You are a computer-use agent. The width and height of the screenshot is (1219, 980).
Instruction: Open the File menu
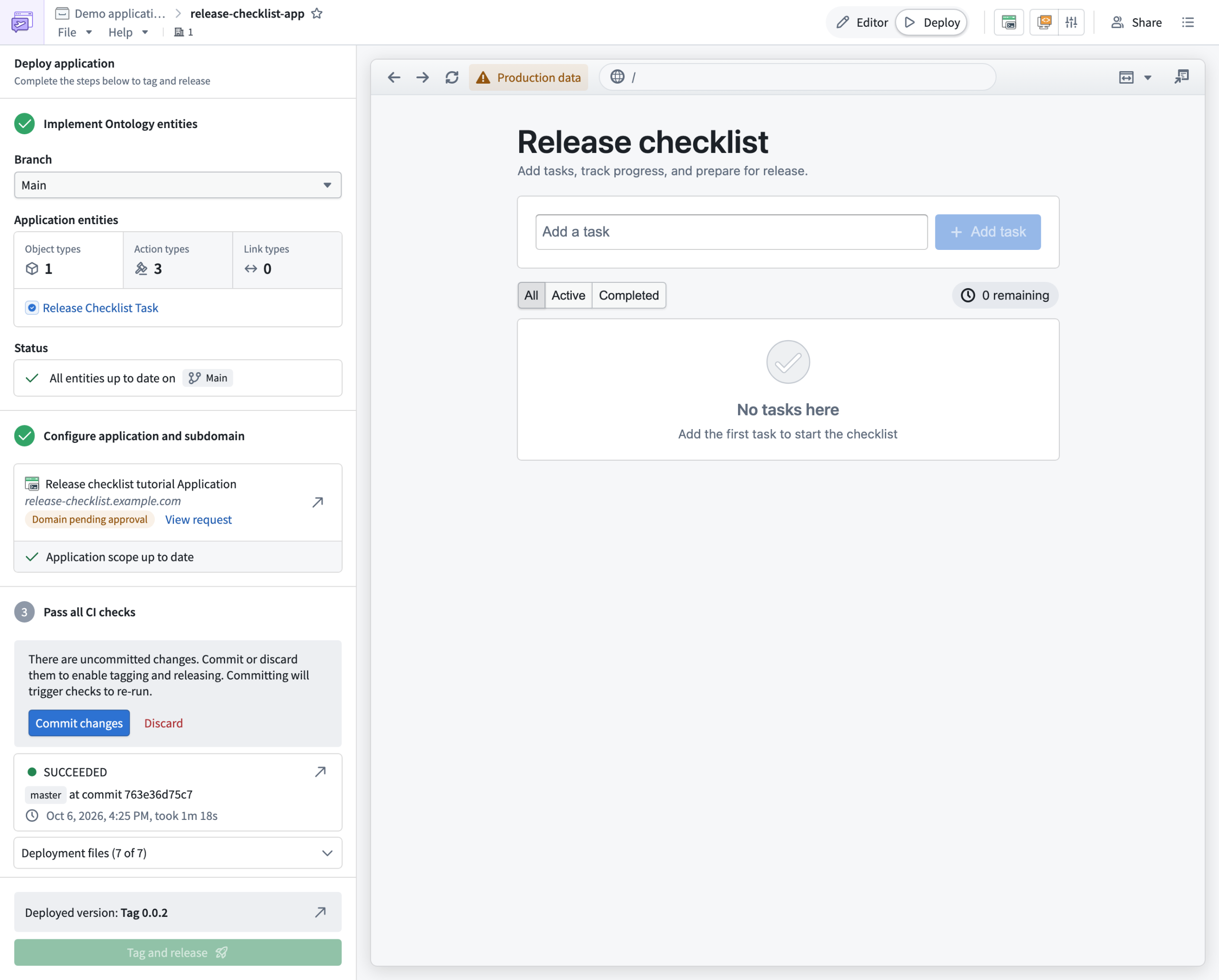coord(74,32)
